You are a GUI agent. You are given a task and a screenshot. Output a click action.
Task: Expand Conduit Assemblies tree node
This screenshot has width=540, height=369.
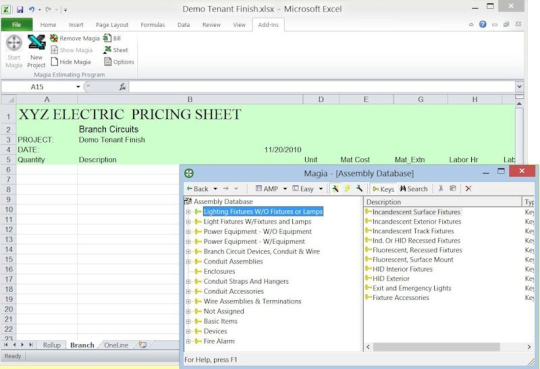point(188,262)
